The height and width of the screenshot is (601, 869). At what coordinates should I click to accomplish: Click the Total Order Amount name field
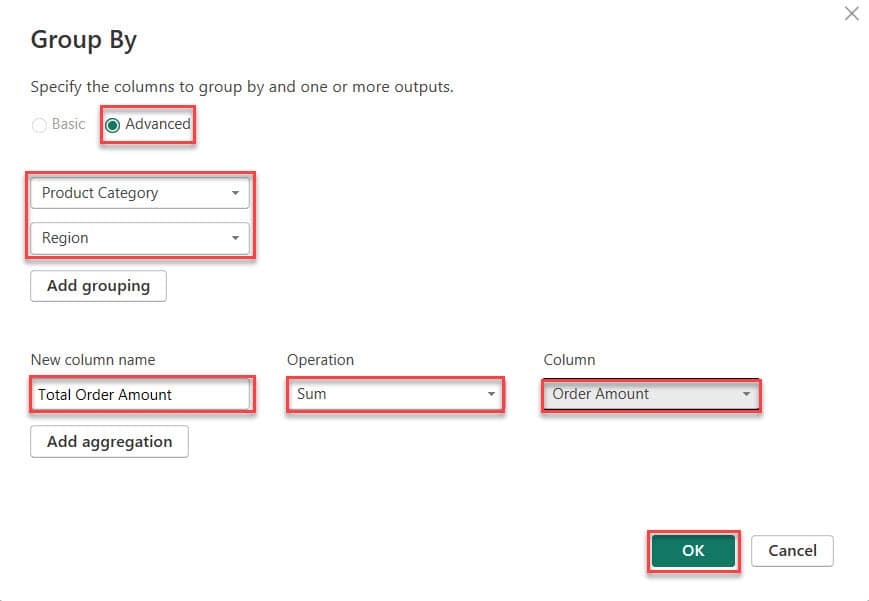pyautogui.click(x=141, y=395)
